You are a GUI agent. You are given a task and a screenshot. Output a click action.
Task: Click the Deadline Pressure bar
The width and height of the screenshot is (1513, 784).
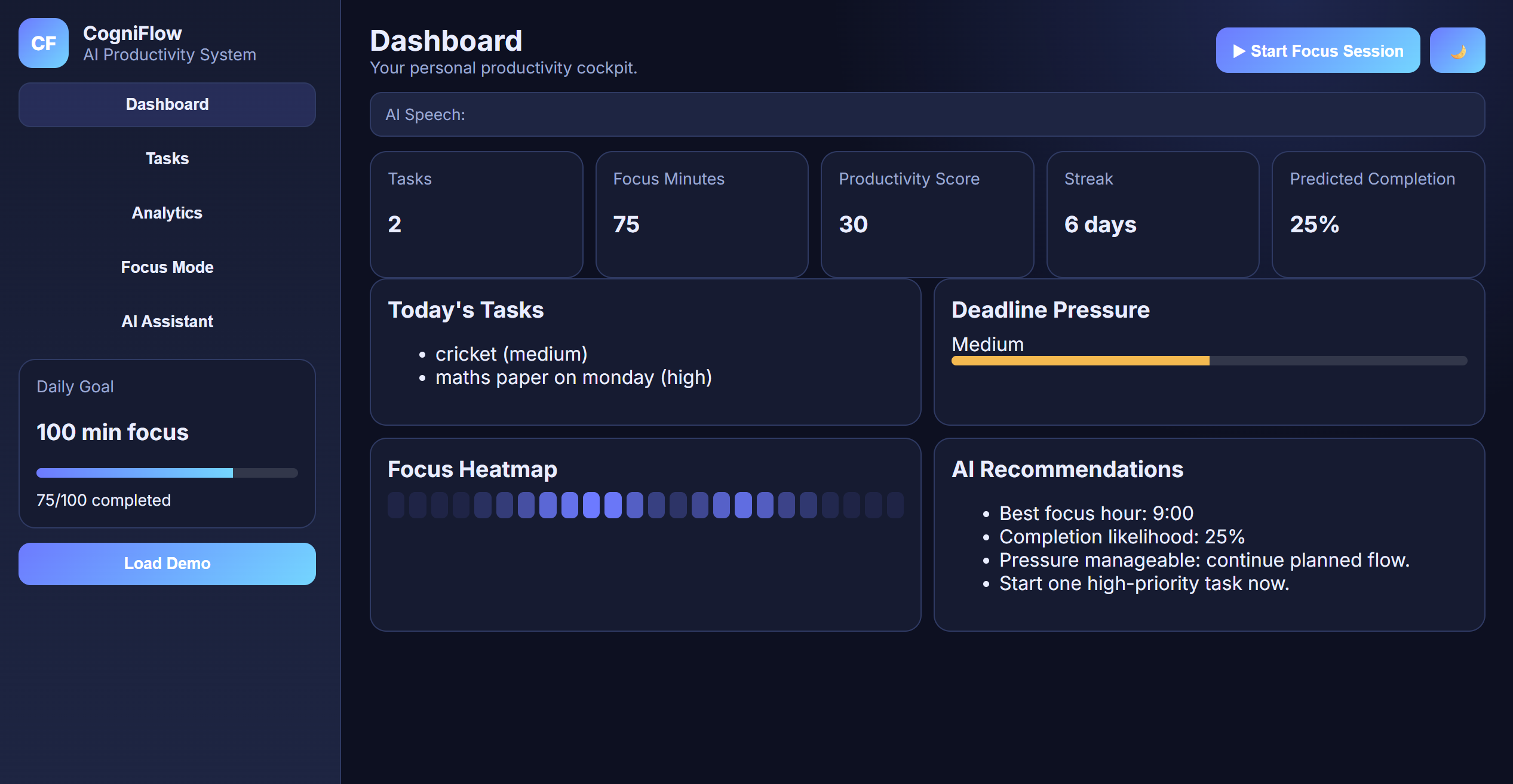tap(1208, 361)
